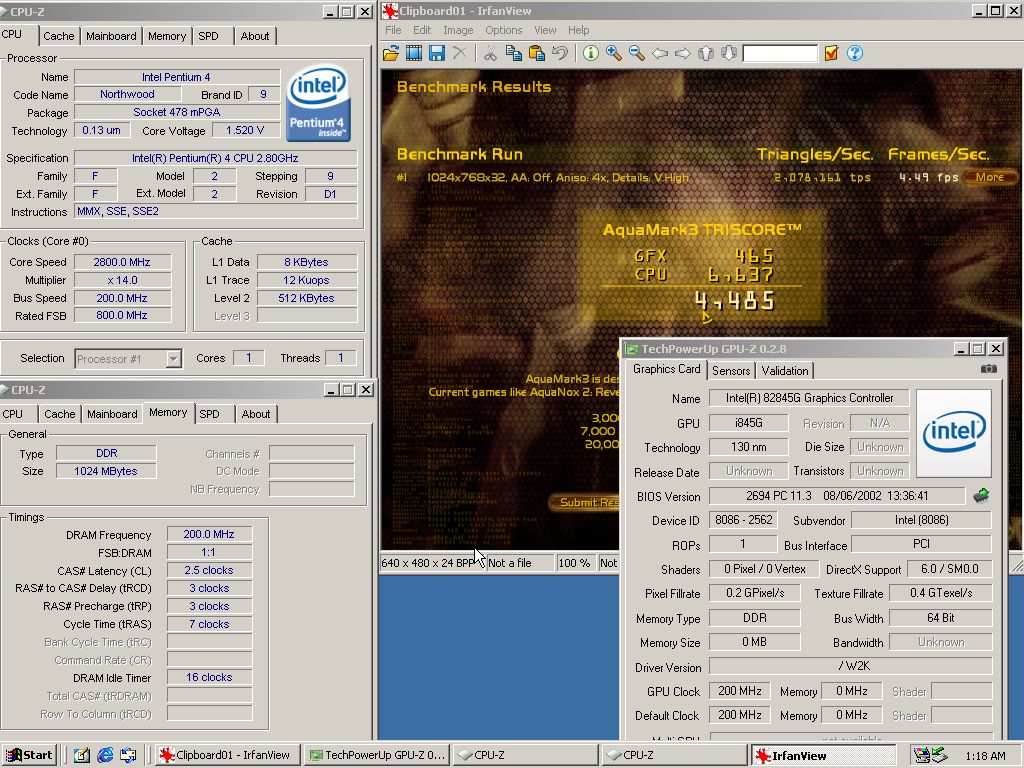Click the Internet Explorer quick launch icon

pos(104,756)
